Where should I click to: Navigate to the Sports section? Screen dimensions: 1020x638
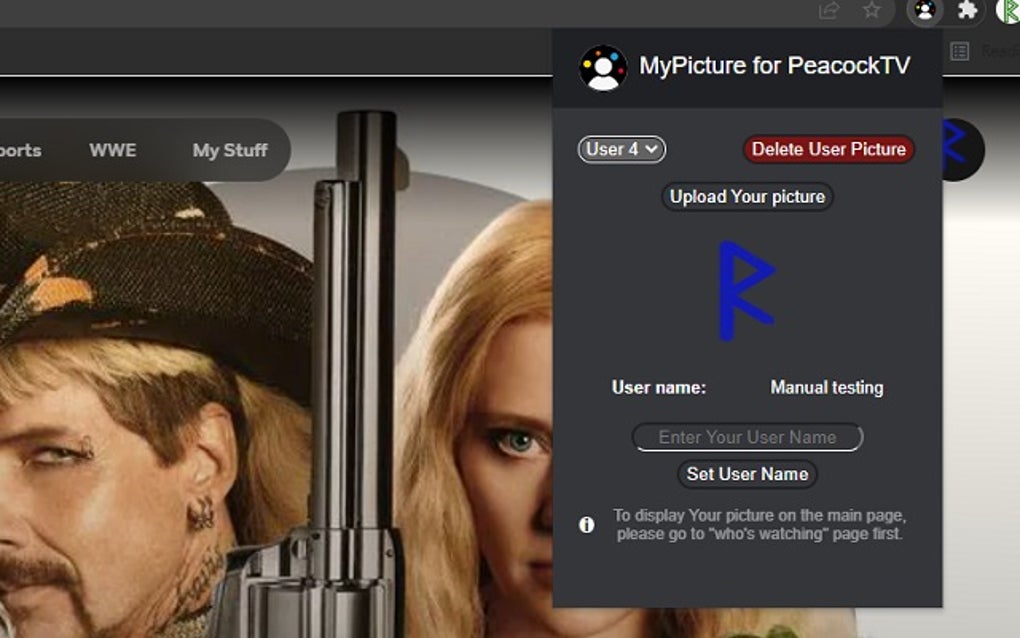[x=18, y=150]
